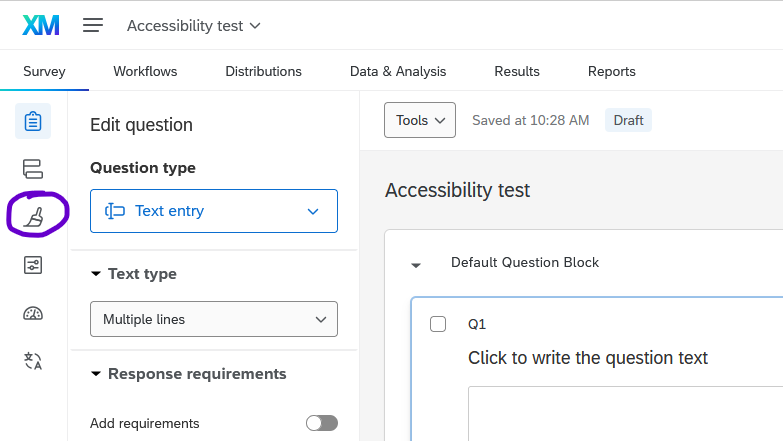
Task: Click the Q1 question label
Action: 477,324
